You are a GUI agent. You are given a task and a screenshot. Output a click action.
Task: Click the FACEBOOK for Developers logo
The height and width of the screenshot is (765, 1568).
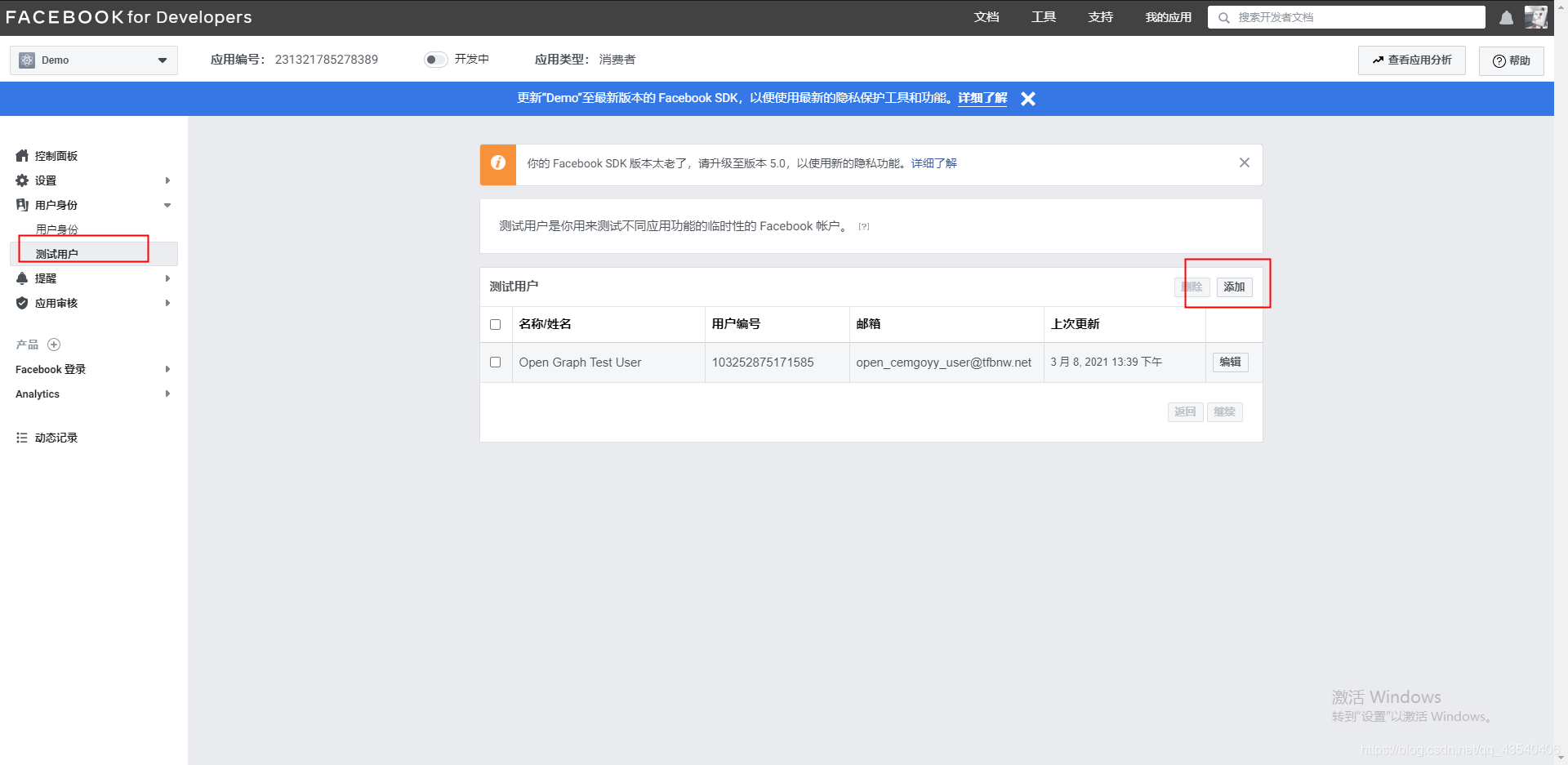129,17
